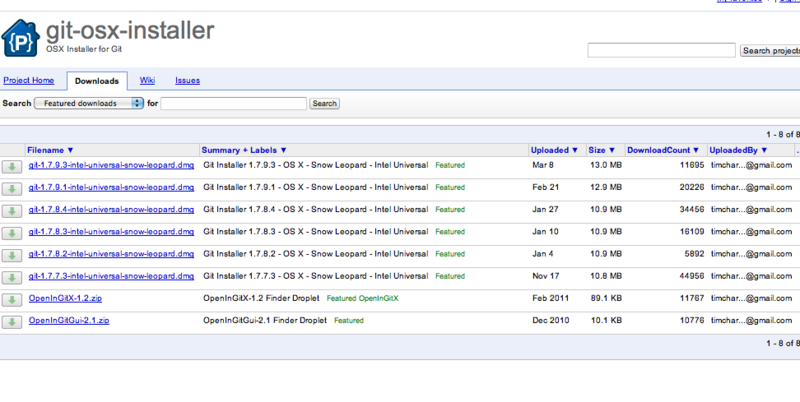Click the 'Dec 2010' upload date cell
This screenshot has width=800, height=402.
point(551,320)
